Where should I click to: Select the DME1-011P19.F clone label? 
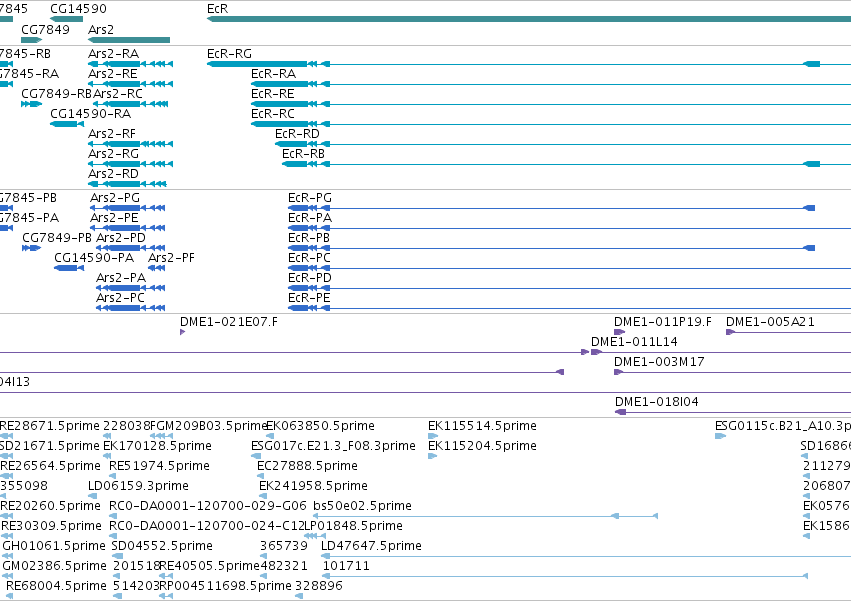click(x=663, y=322)
